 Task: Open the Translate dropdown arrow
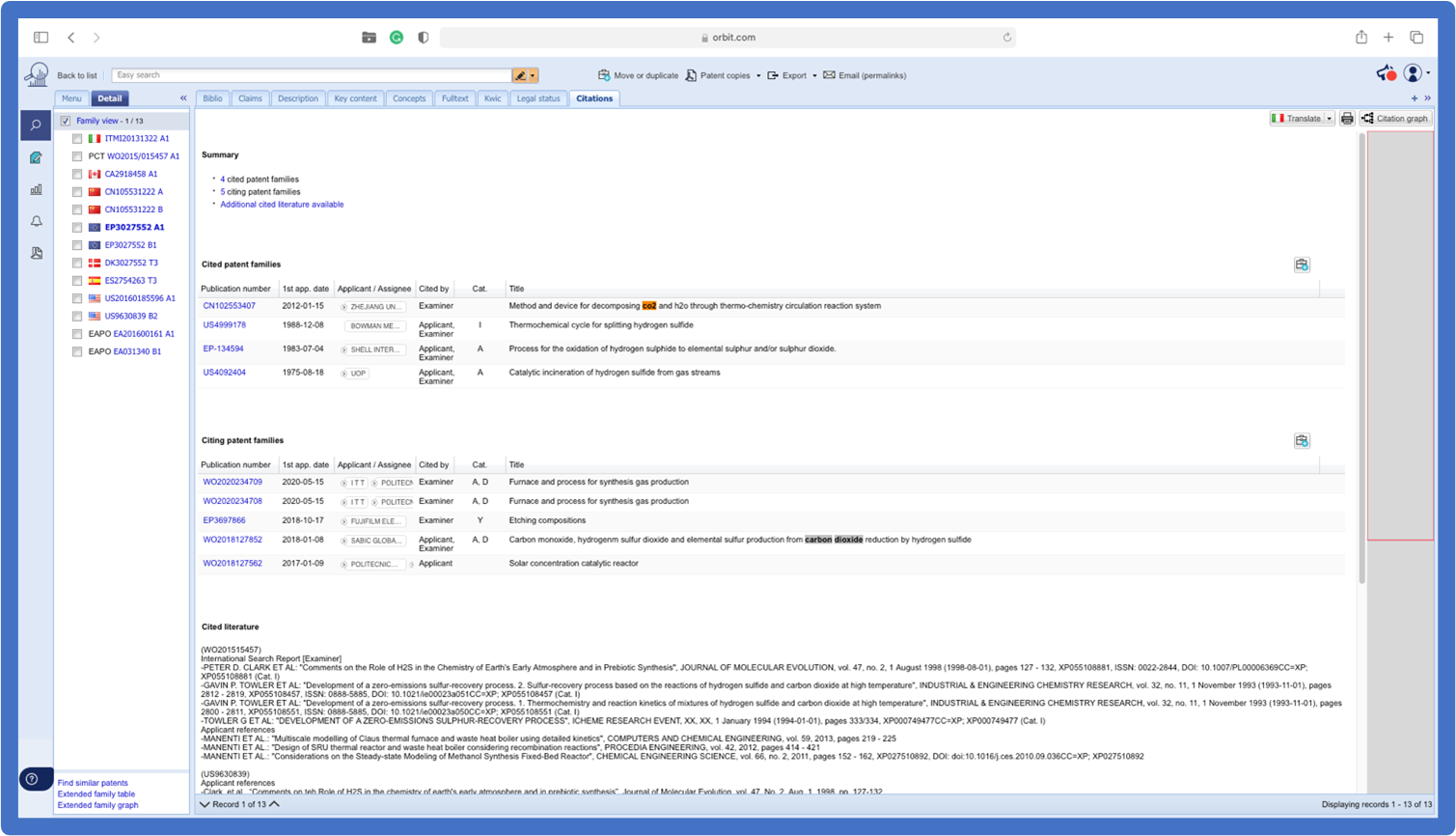pyautogui.click(x=1330, y=119)
